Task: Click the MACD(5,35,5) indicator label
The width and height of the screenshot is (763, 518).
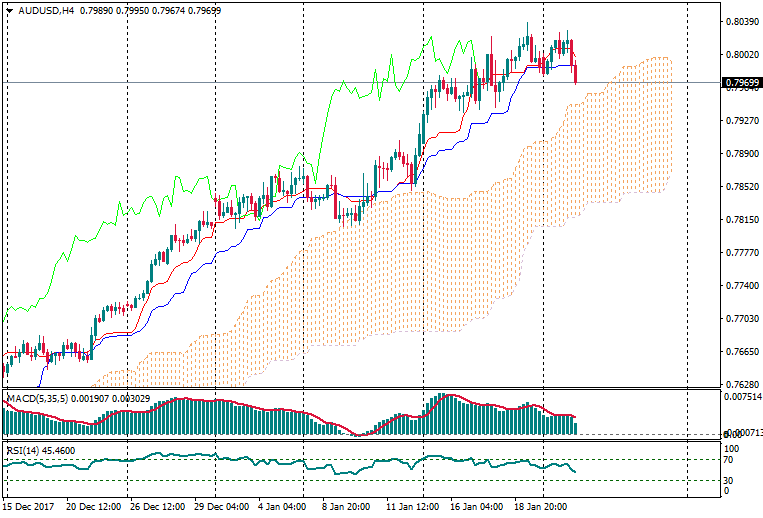Action: 37,399
